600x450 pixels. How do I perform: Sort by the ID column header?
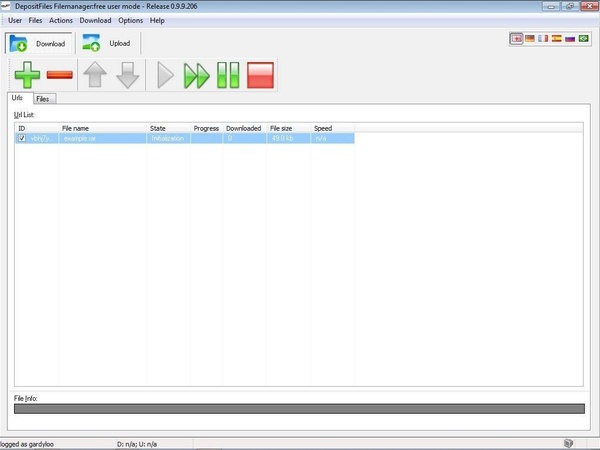tap(37, 128)
